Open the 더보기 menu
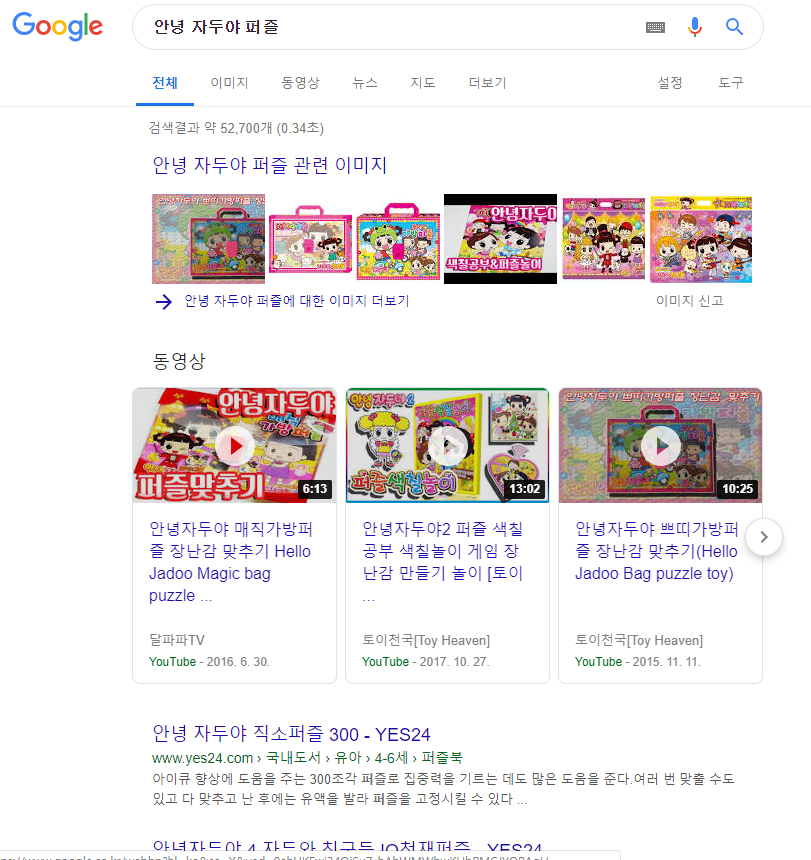811x860 pixels. coord(487,83)
